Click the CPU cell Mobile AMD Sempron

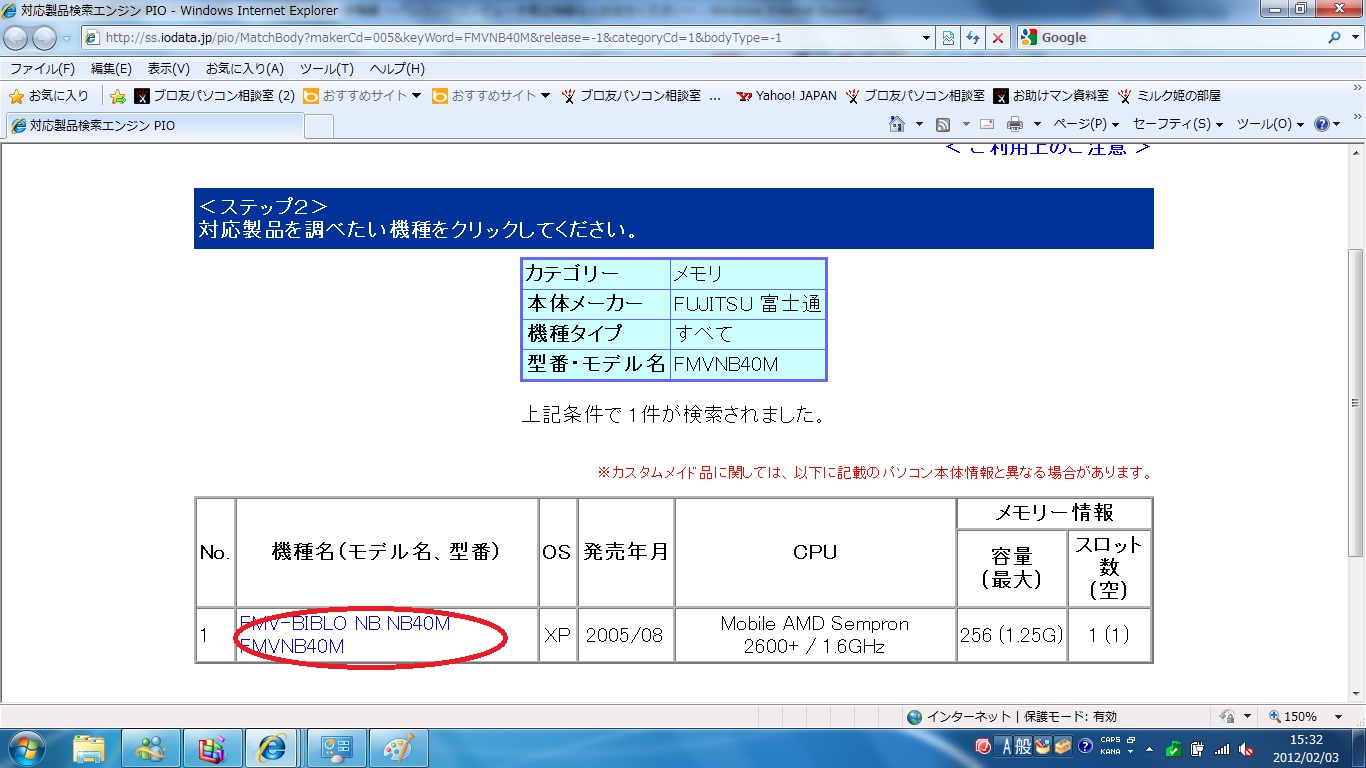(815, 635)
